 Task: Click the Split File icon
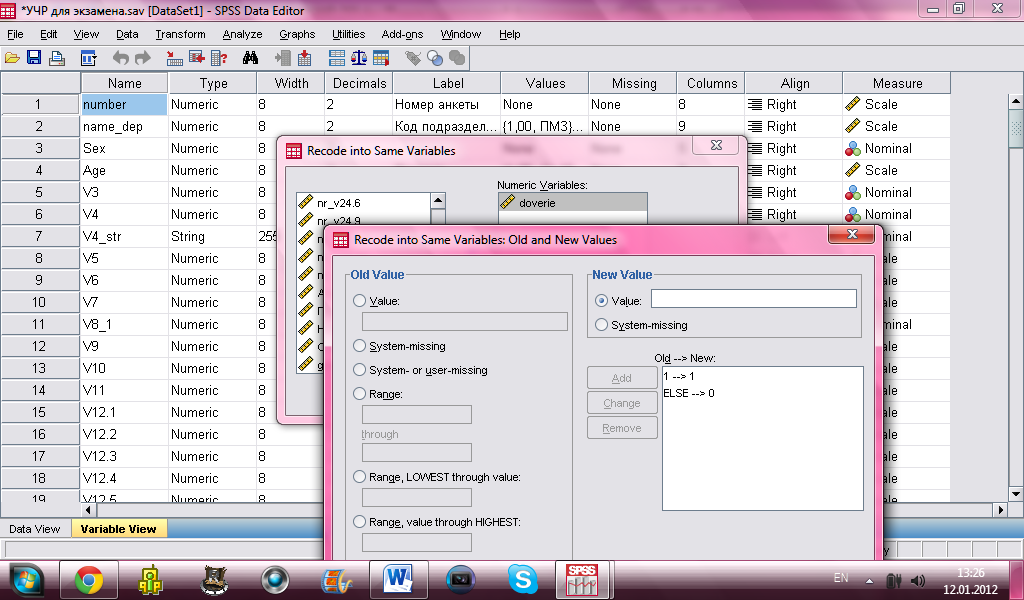[x=336, y=58]
